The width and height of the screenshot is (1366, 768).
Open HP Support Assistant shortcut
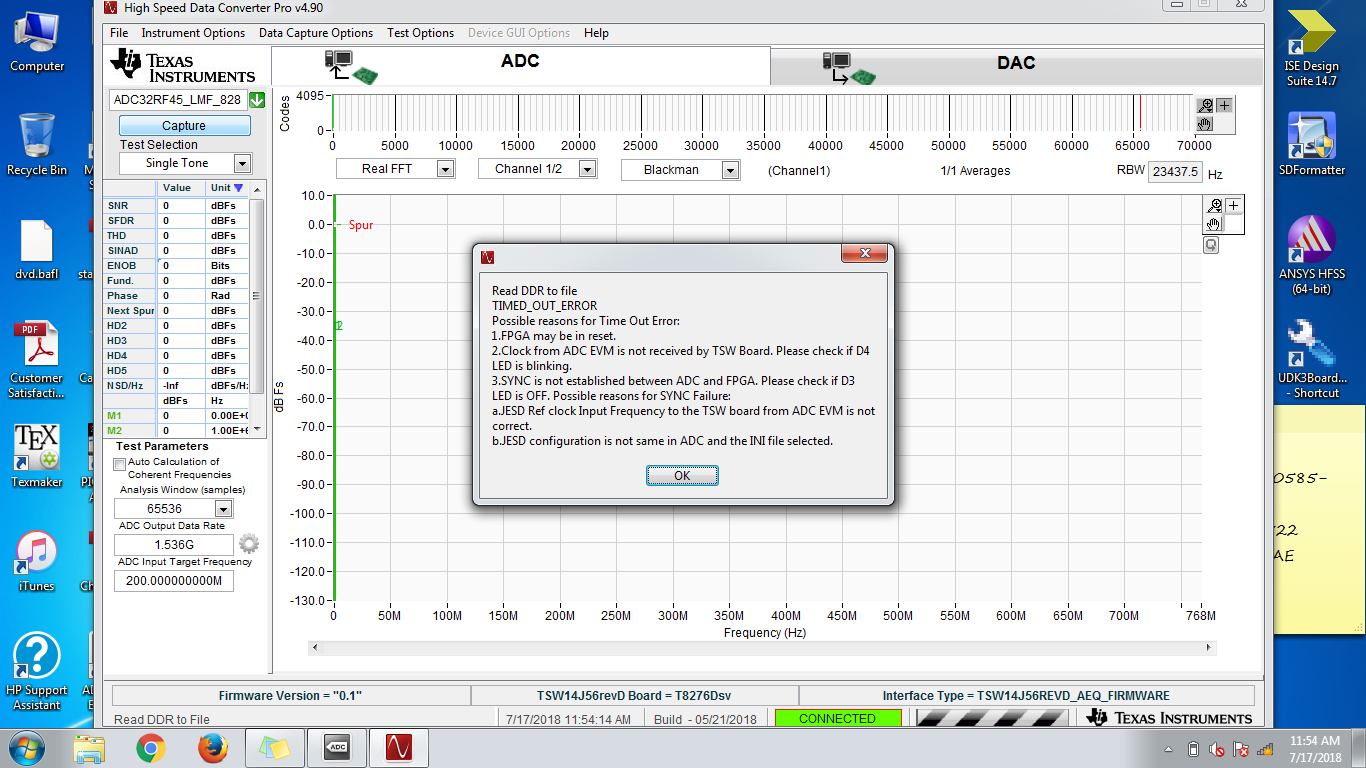tap(37, 672)
